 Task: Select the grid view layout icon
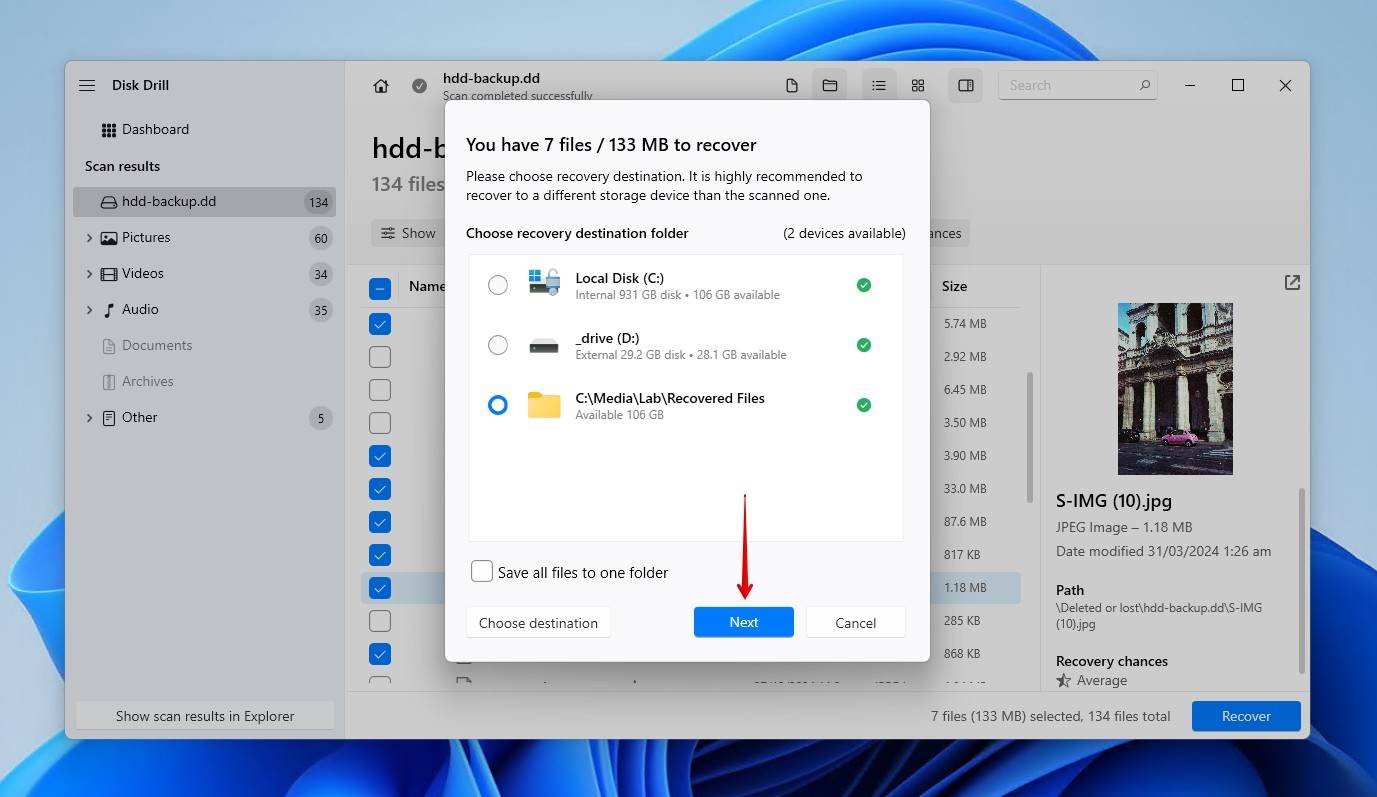pos(918,86)
